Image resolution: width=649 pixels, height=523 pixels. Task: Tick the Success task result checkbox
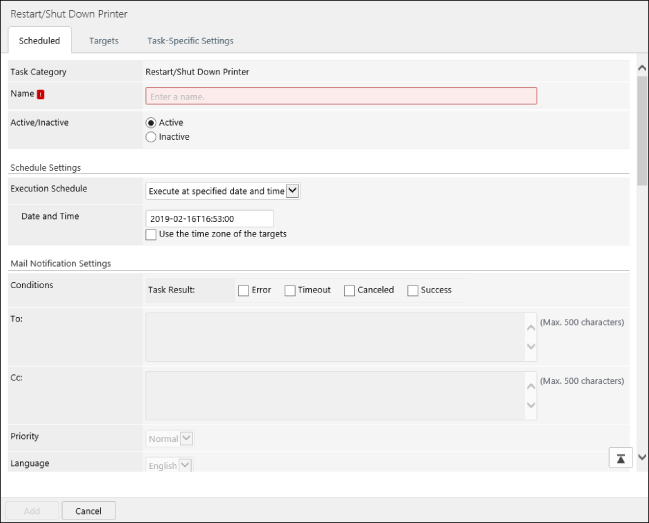click(413, 290)
